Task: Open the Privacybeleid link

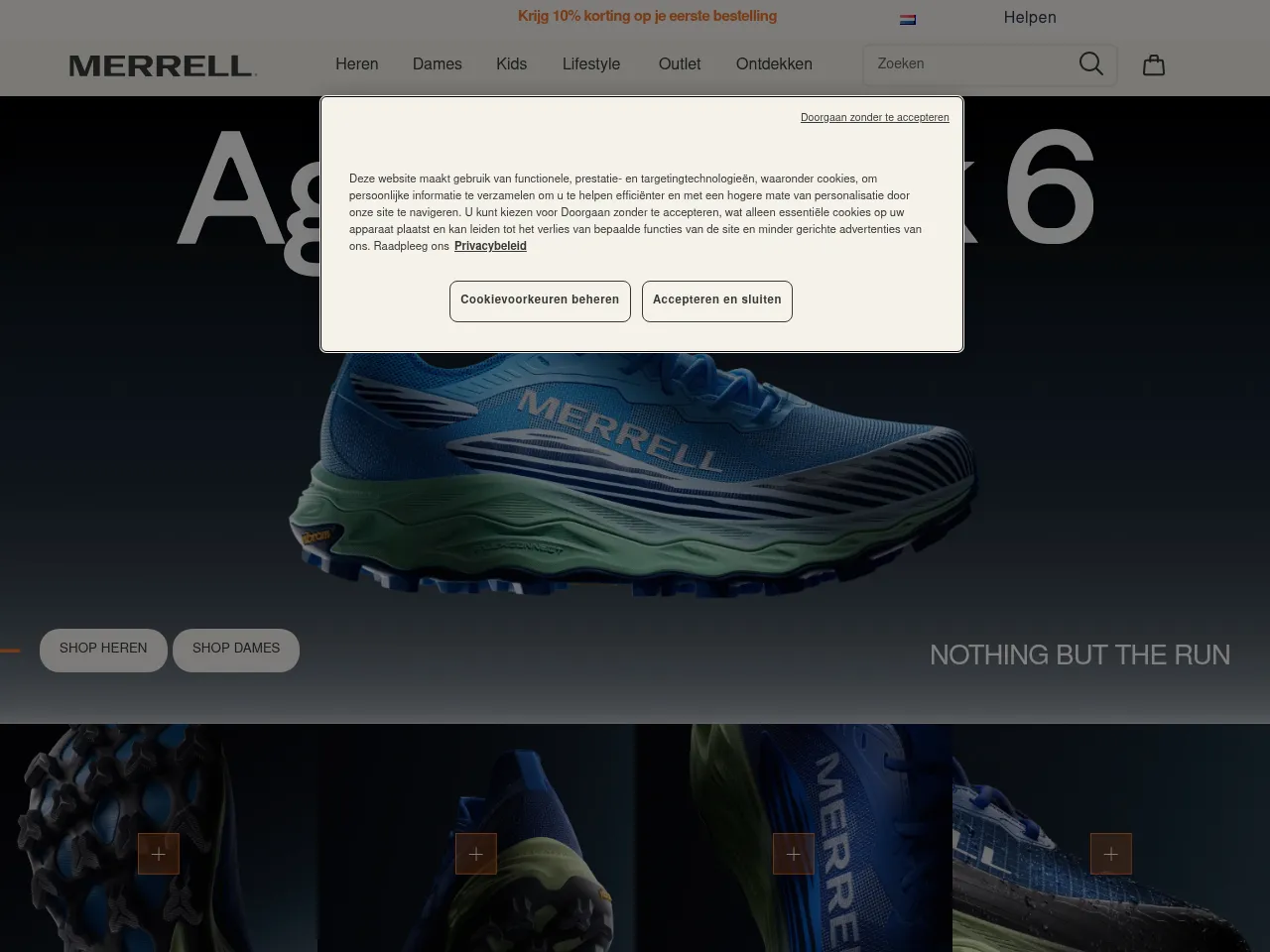Action: 489,246
